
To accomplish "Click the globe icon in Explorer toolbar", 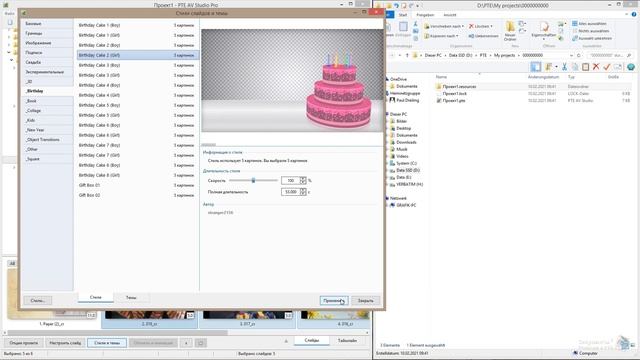I will coord(631,67).
